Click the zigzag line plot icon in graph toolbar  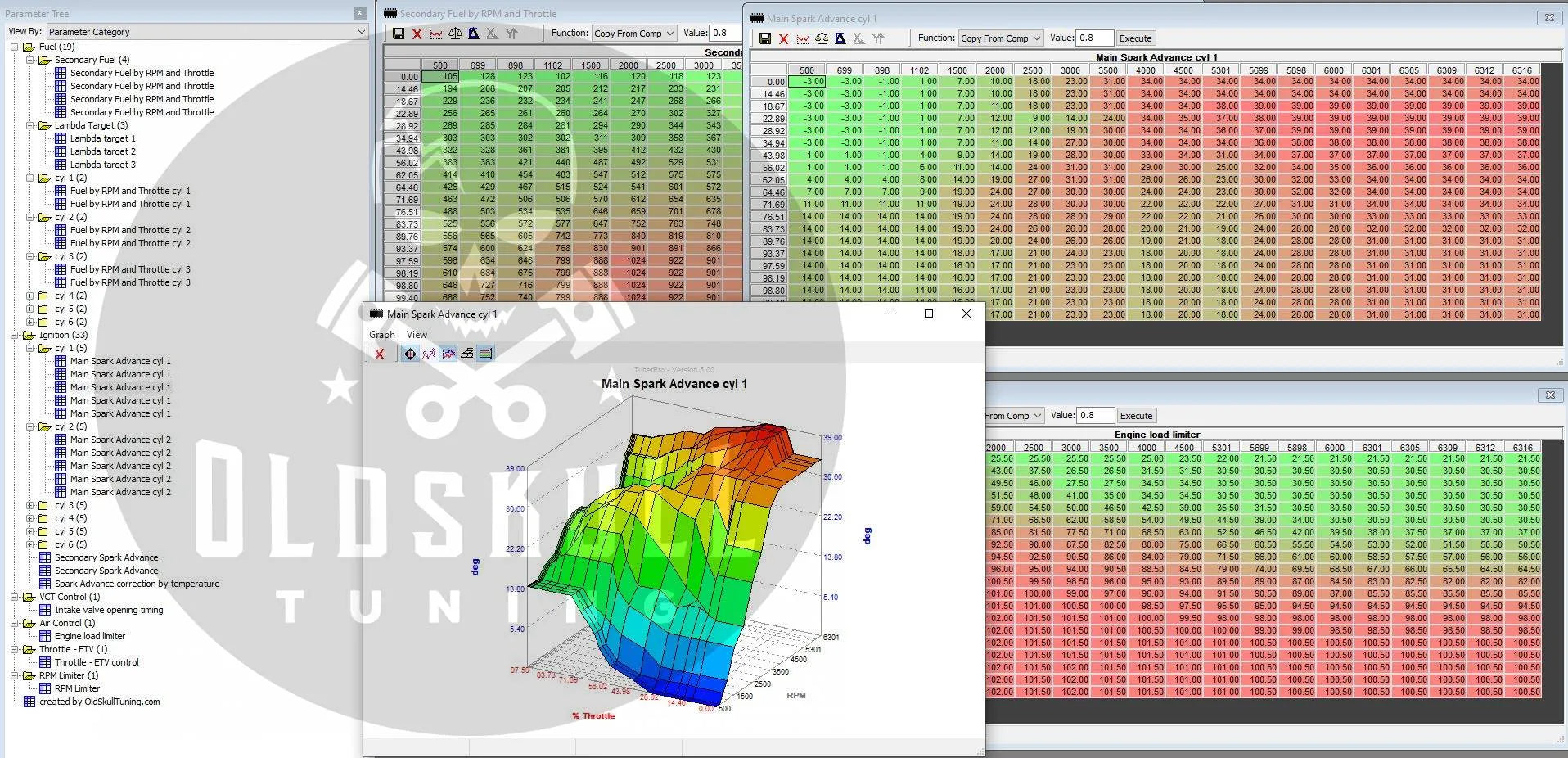429,354
